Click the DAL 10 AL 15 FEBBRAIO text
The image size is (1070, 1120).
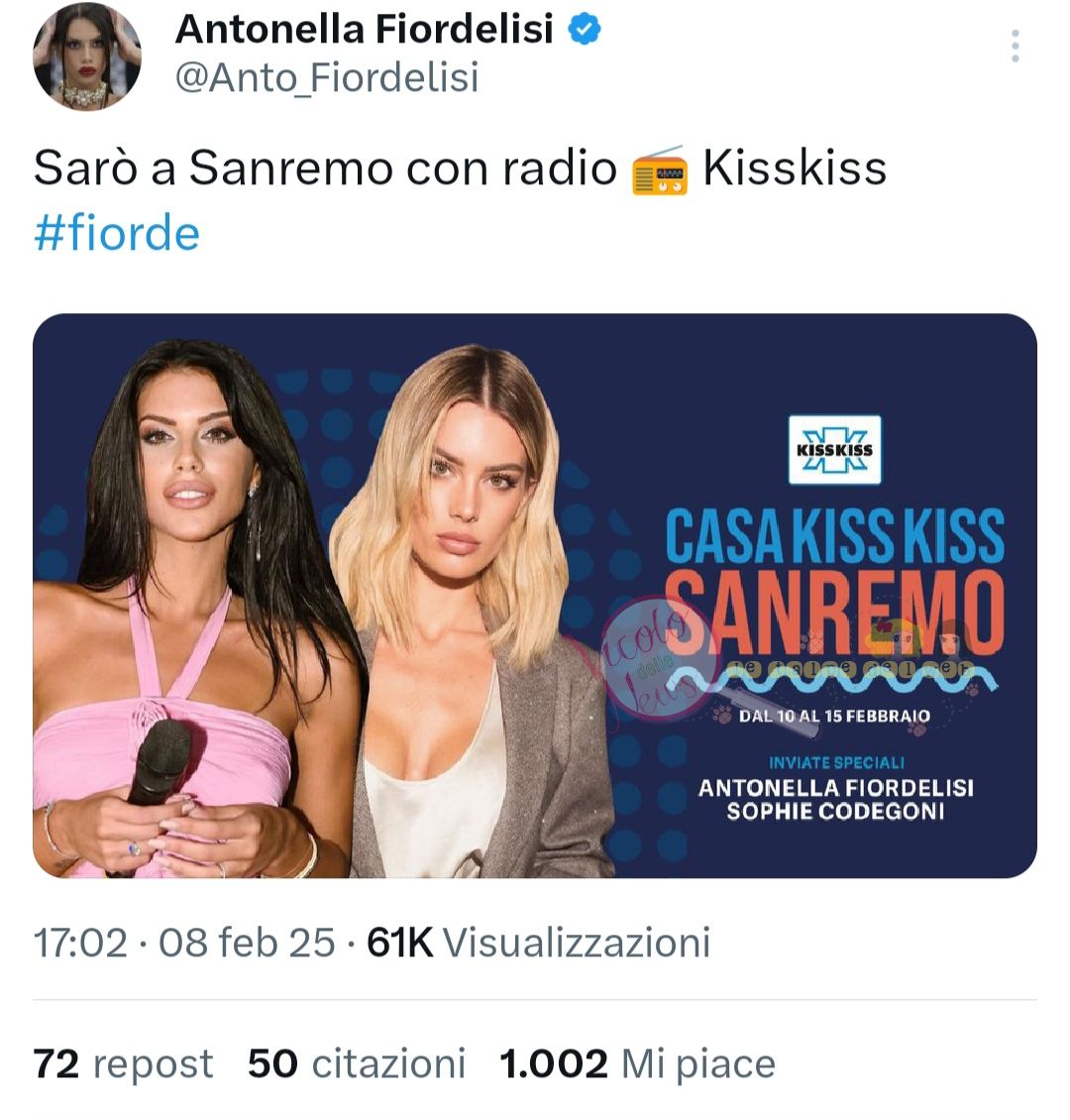pyautogui.click(x=834, y=716)
